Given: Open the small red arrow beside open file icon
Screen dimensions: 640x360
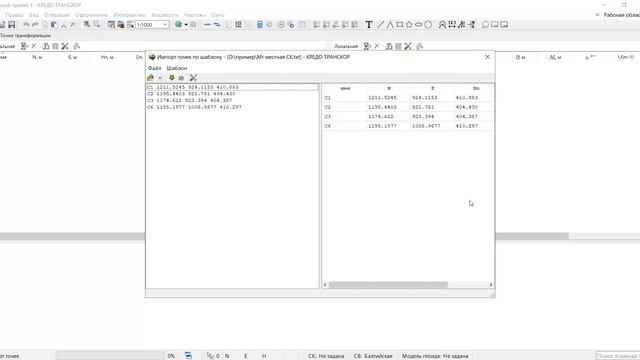Looking at the screenshot, I should [x=160, y=78].
